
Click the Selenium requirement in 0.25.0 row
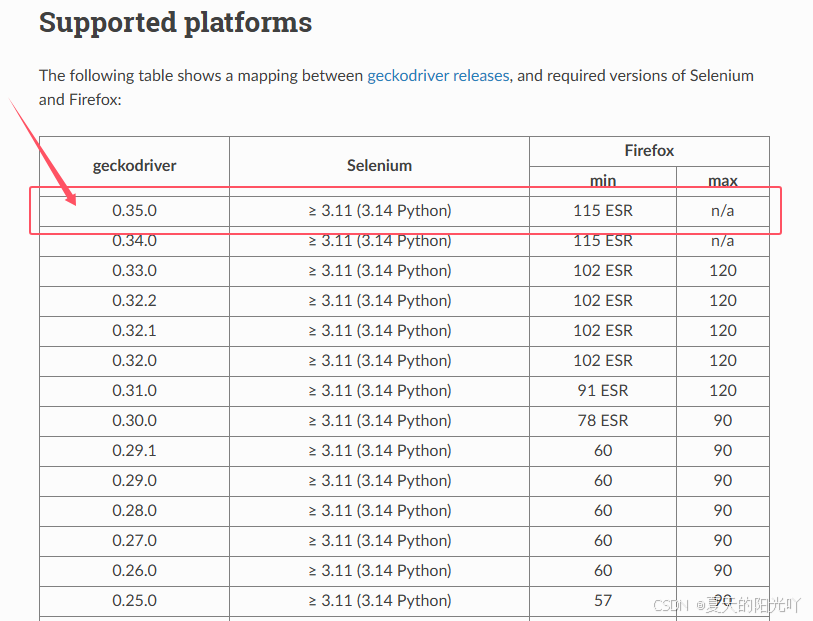tap(380, 601)
